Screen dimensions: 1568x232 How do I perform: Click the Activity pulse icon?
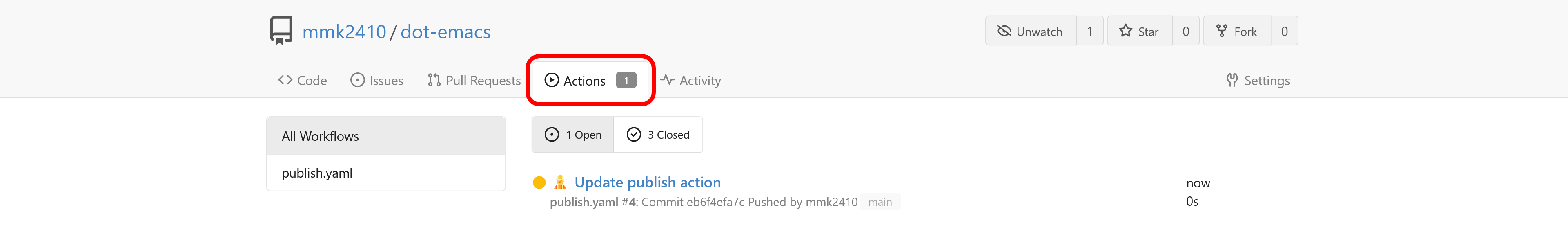tap(668, 80)
